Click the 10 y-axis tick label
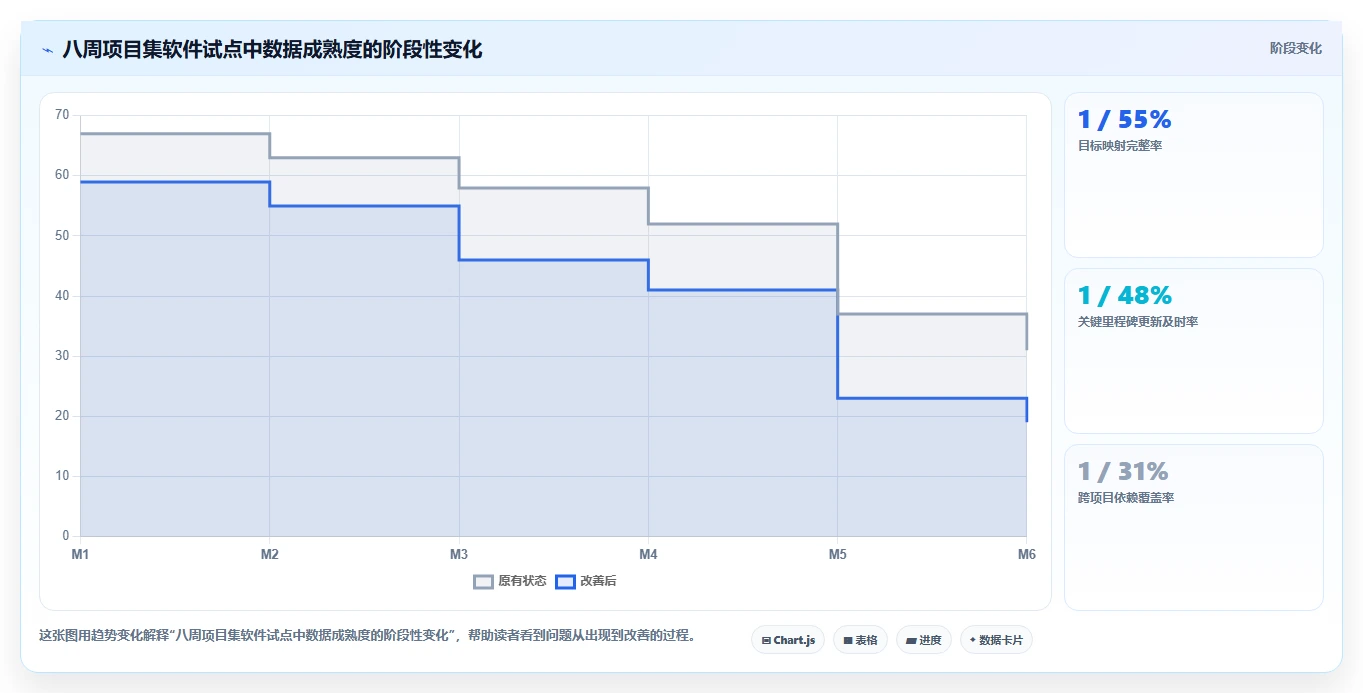 click(x=62, y=476)
